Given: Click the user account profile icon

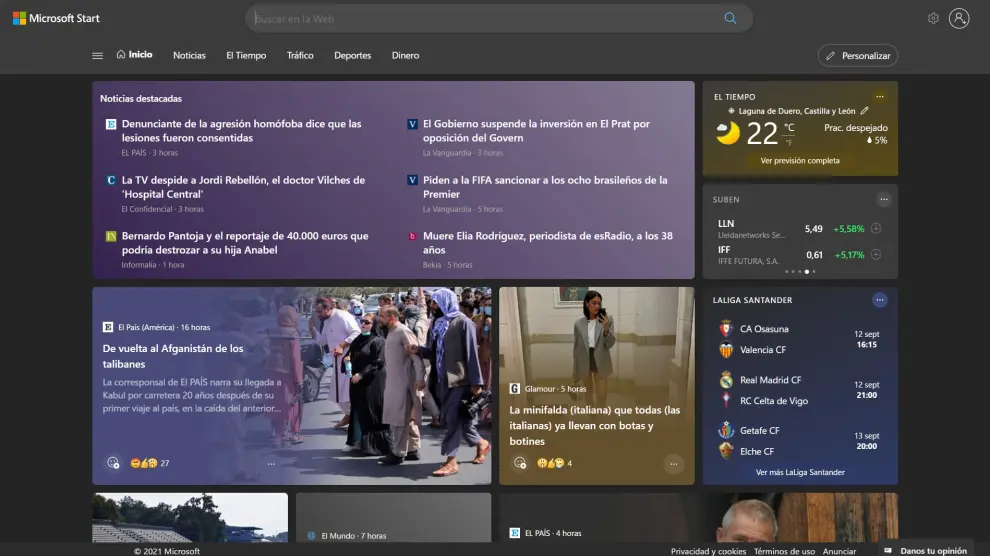Looking at the screenshot, I should pos(959,18).
